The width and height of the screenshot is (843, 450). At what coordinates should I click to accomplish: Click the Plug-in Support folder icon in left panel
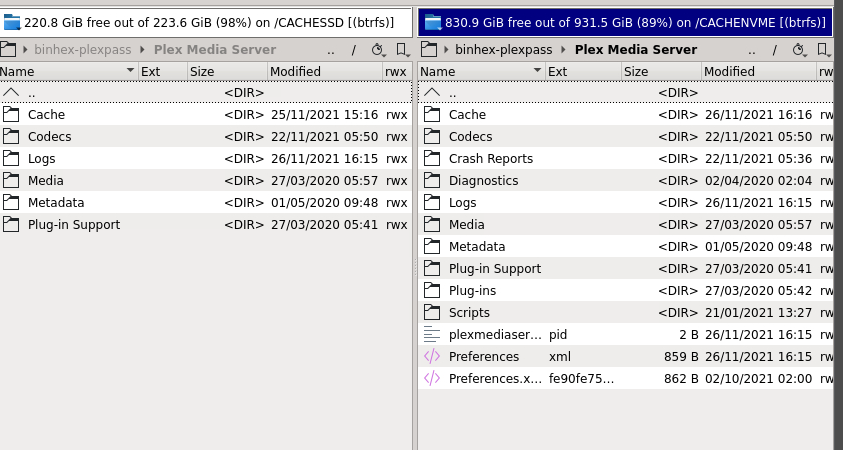(x=11, y=224)
